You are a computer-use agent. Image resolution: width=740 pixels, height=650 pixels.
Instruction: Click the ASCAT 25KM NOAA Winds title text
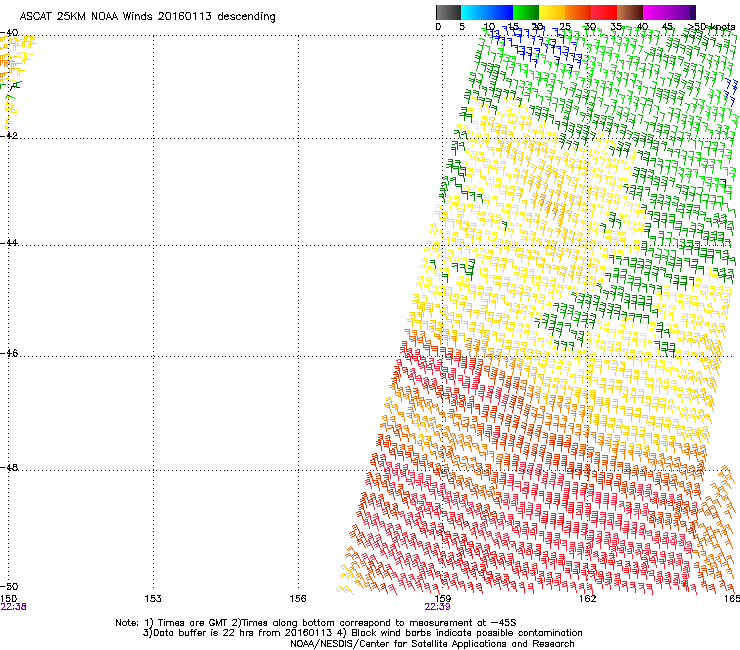pyautogui.click(x=147, y=17)
